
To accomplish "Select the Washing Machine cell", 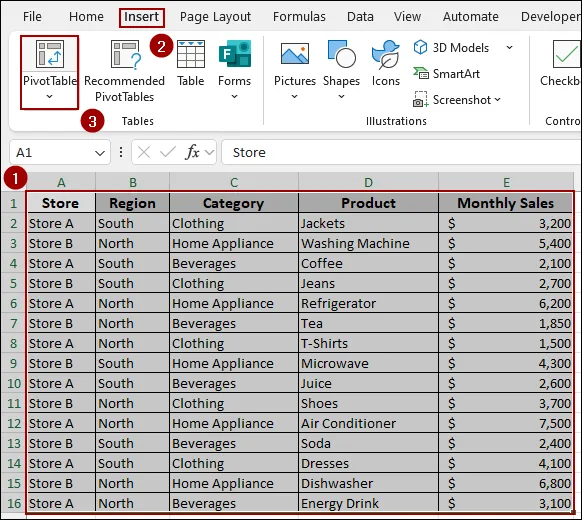I will point(368,243).
